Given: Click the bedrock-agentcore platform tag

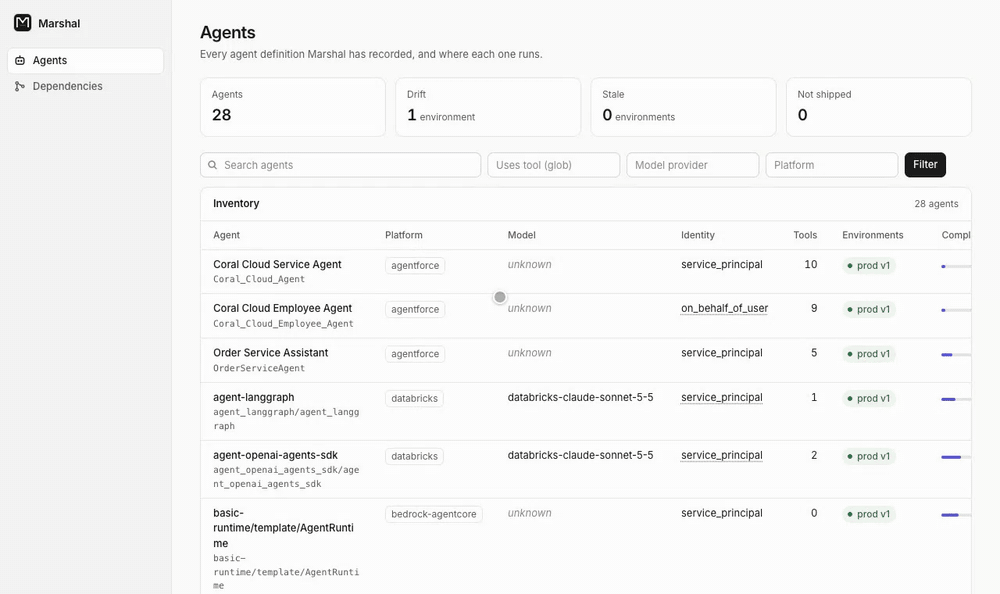Looking at the screenshot, I should pos(434,514).
